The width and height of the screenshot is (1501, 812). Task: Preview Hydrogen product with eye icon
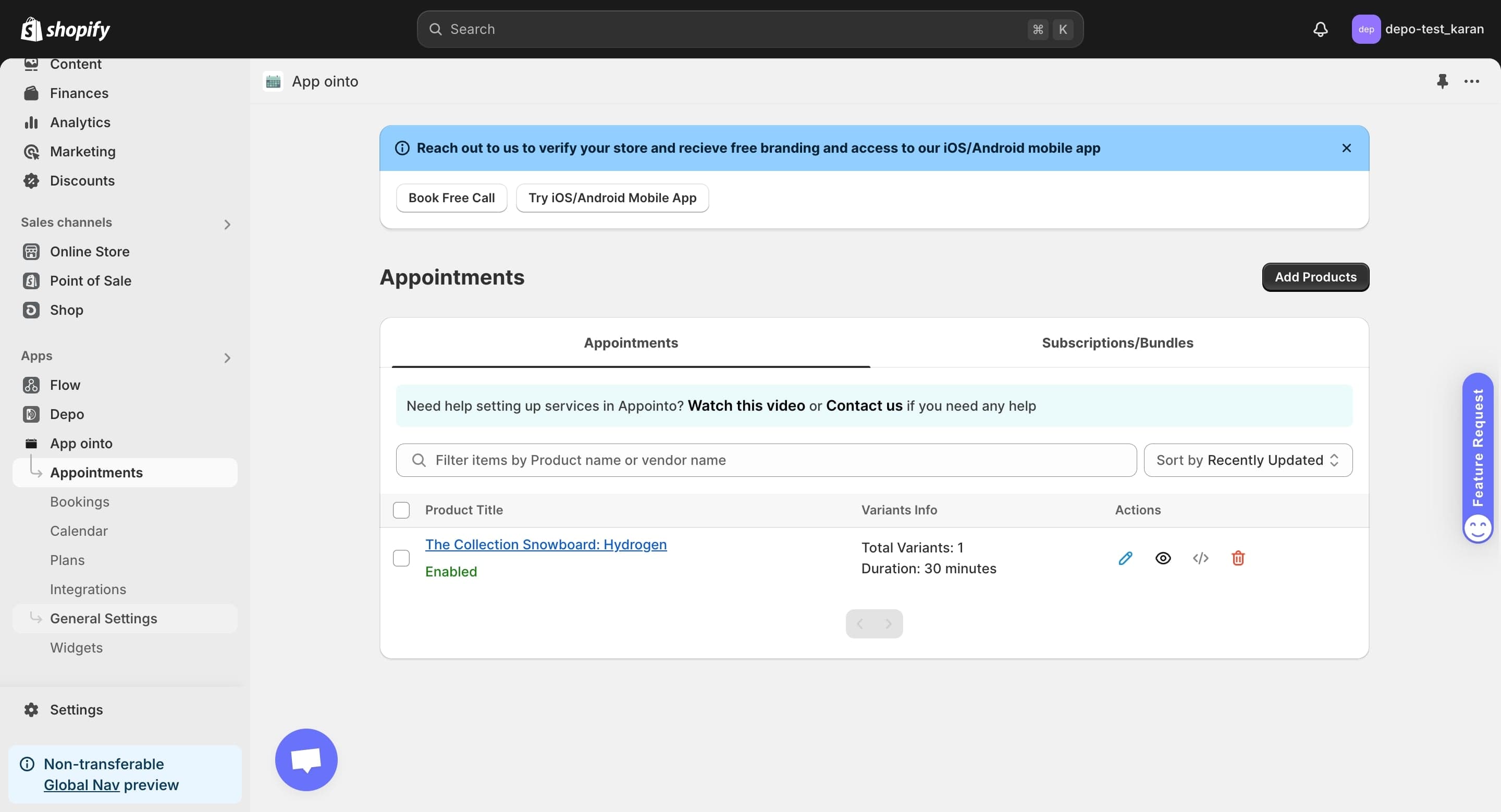pyautogui.click(x=1163, y=558)
